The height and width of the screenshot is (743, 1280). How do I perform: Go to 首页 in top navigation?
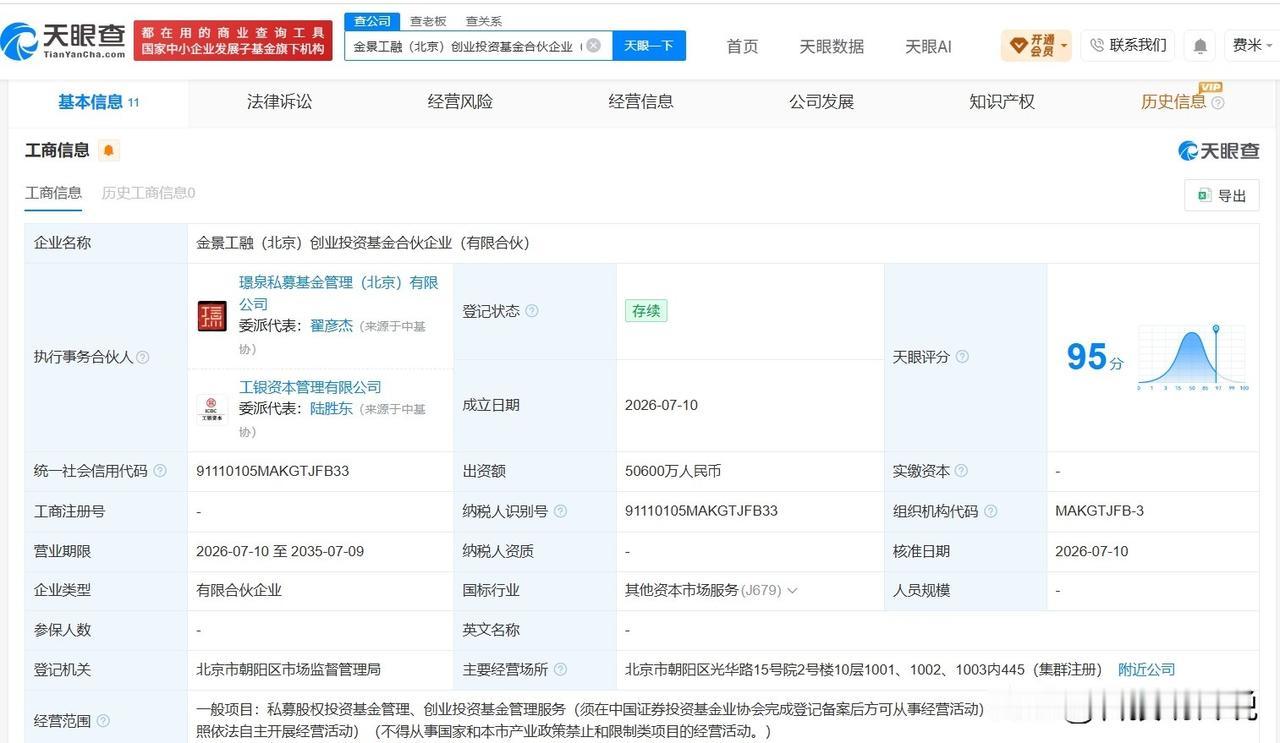point(742,46)
